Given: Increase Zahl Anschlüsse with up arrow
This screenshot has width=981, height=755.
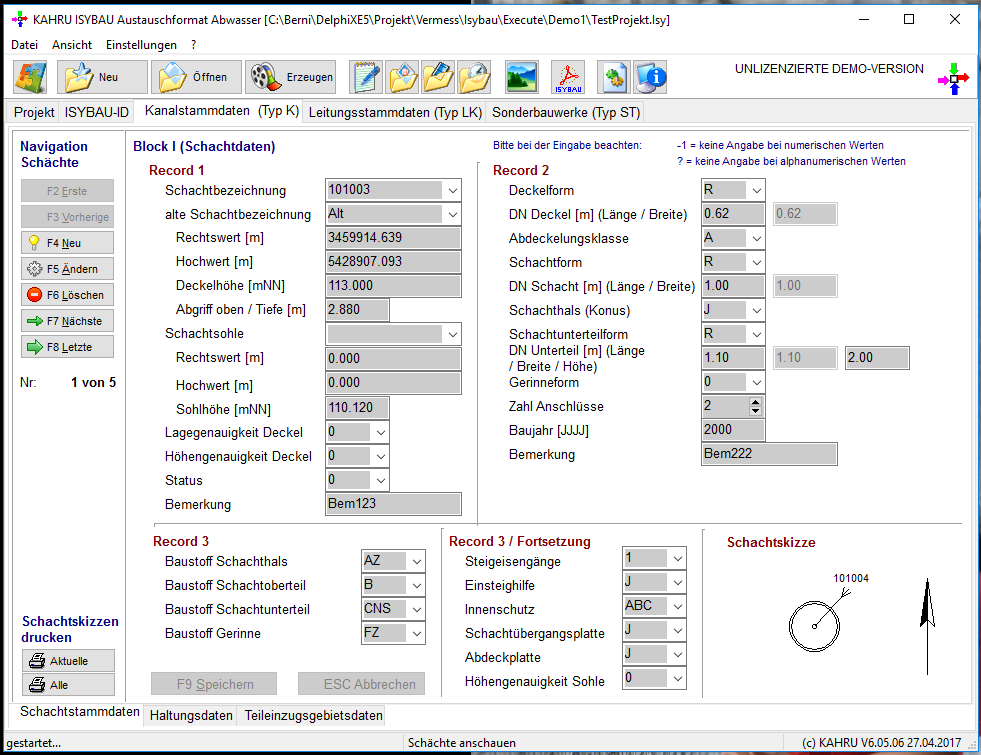Looking at the screenshot, I should tap(756, 402).
